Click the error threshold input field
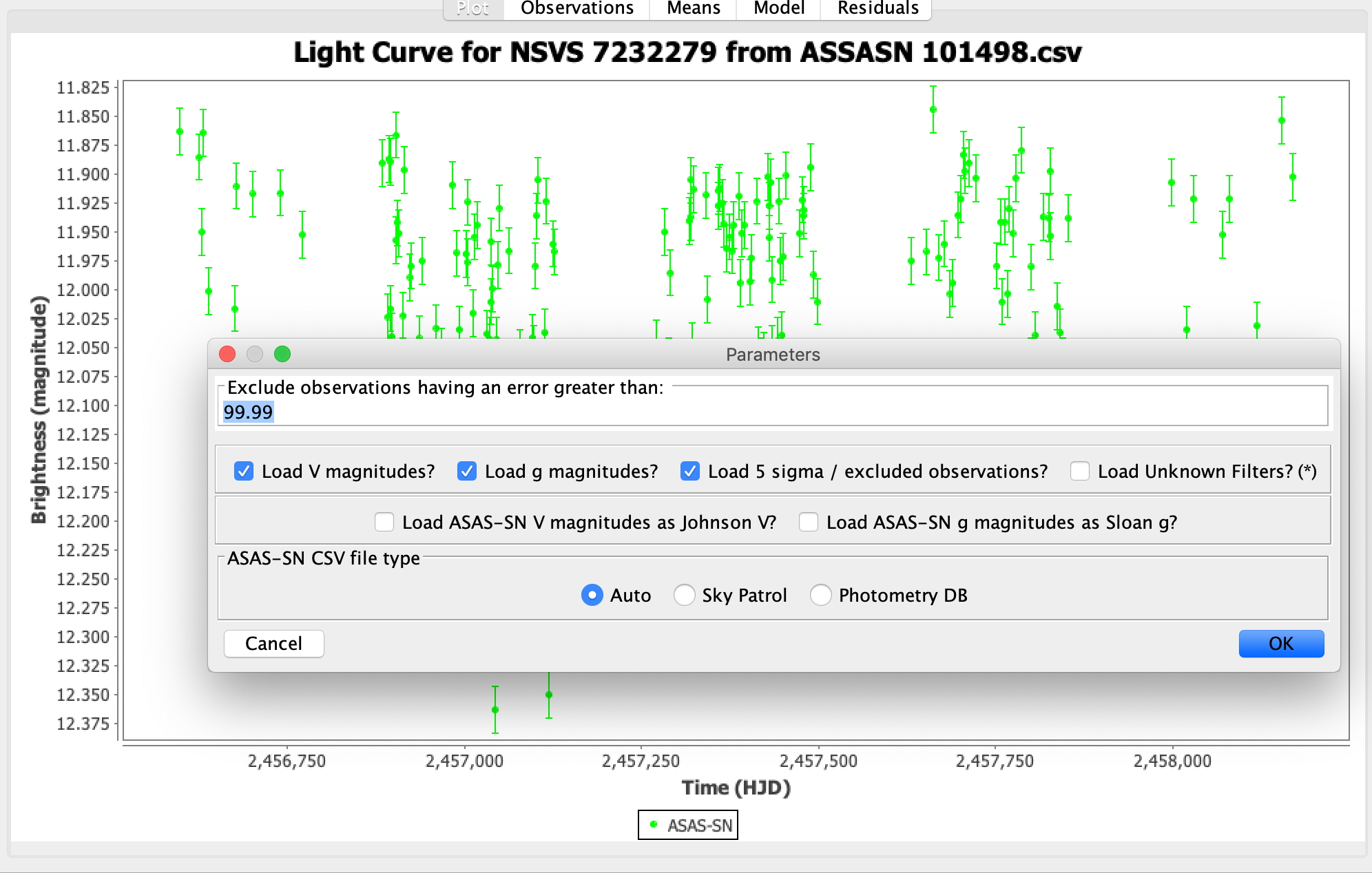Screen dimensions: 1372x873 point(771,412)
